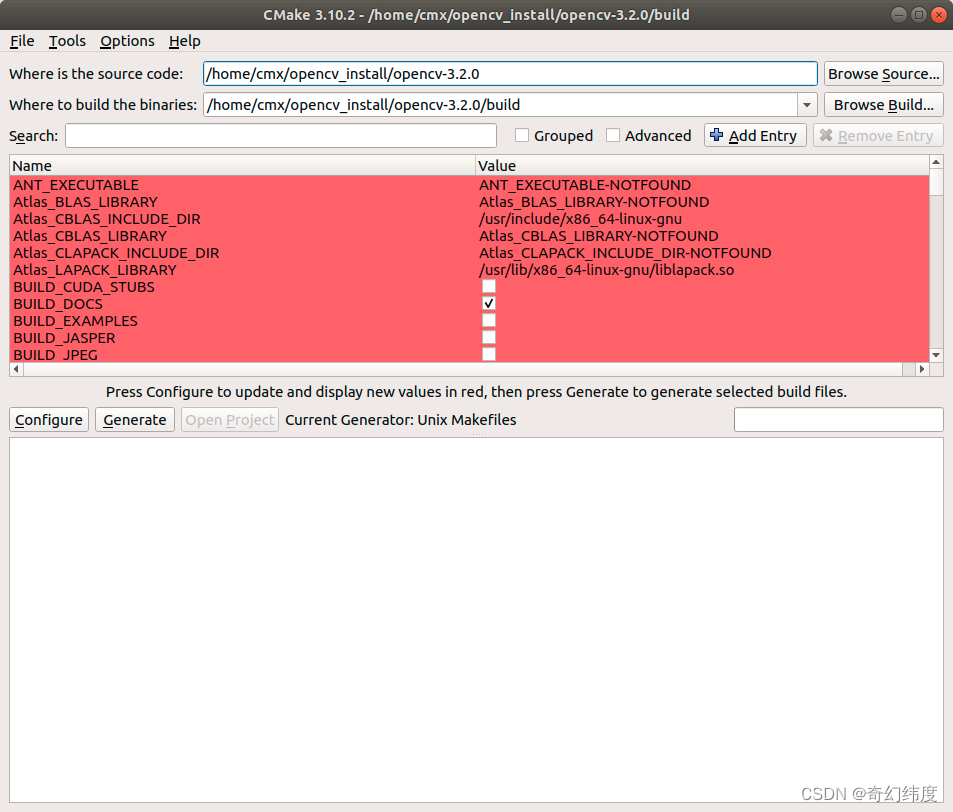Click the ANT_EXECUTABLE-NOTFOUND value

[x=585, y=185]
